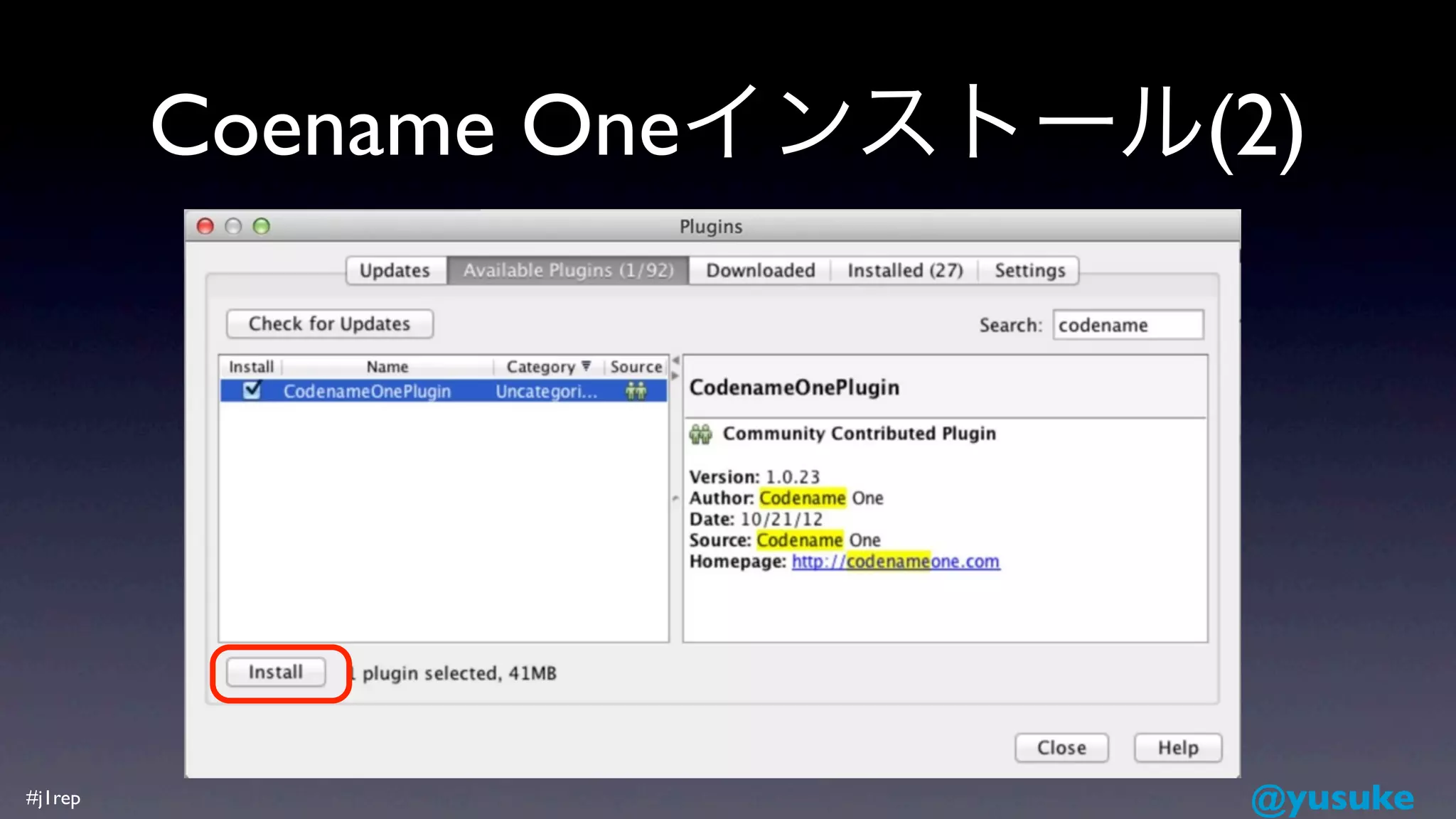Select the CodenameOnePlugin name cell
Screen dimensions: 1456x819
tap(367, 392)
